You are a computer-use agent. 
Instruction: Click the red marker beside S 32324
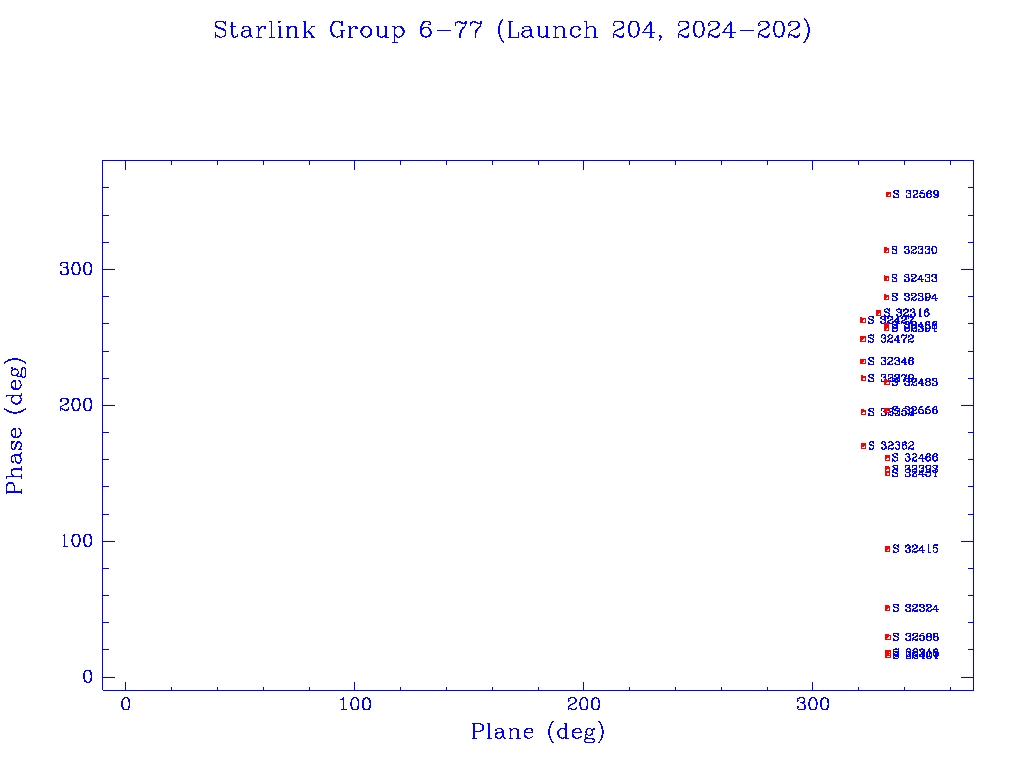coord(887,608)
